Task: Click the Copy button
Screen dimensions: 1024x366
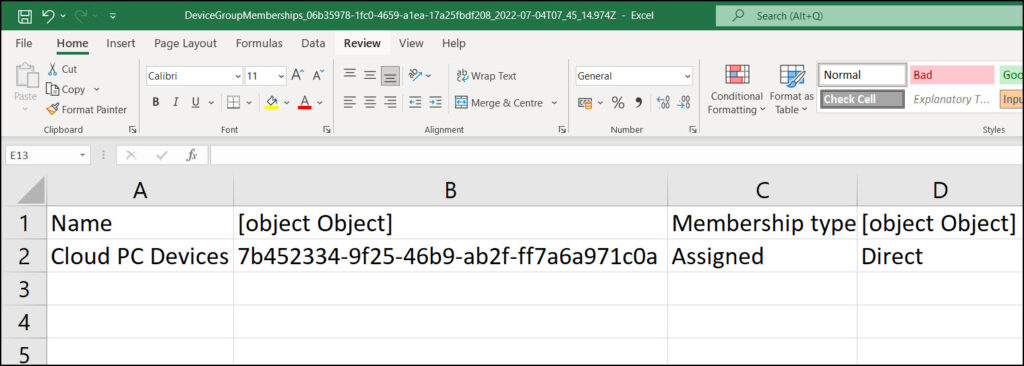Action: coord(66,90)
